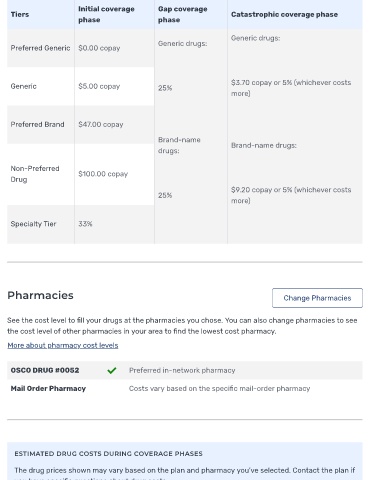Open More about pharmacy cost levels link
The height and width of the screenshot is (480, 370).
(x=63, y=345)
